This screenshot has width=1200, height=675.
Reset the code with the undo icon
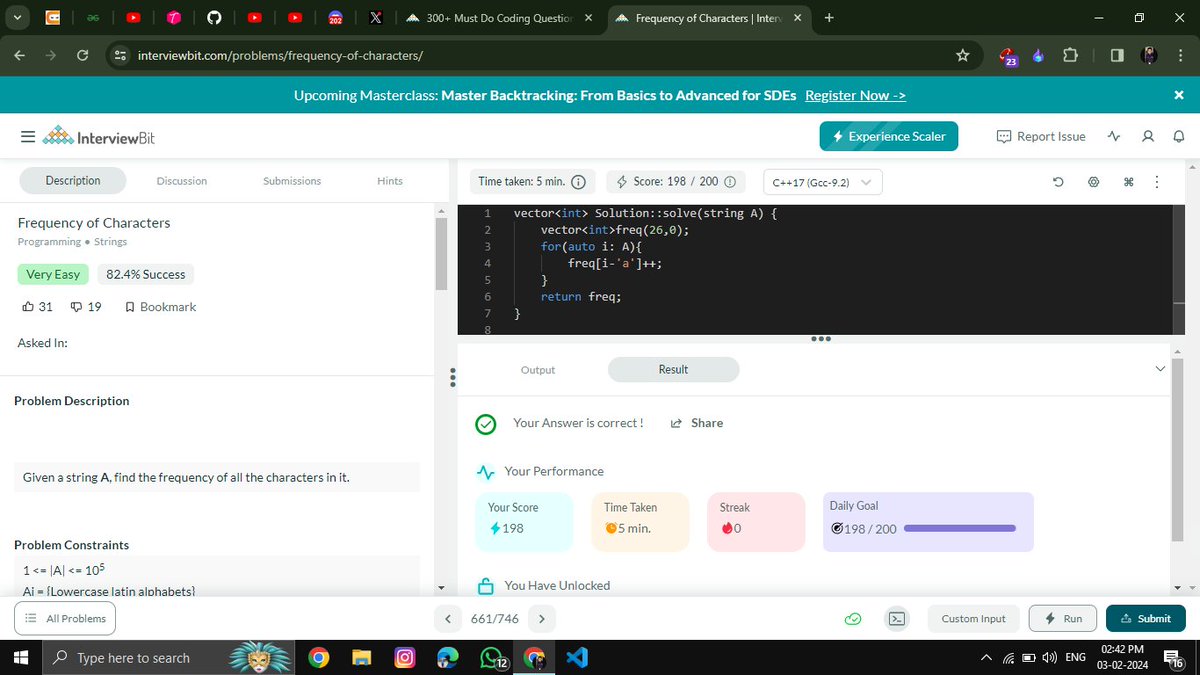point(1058,182)
